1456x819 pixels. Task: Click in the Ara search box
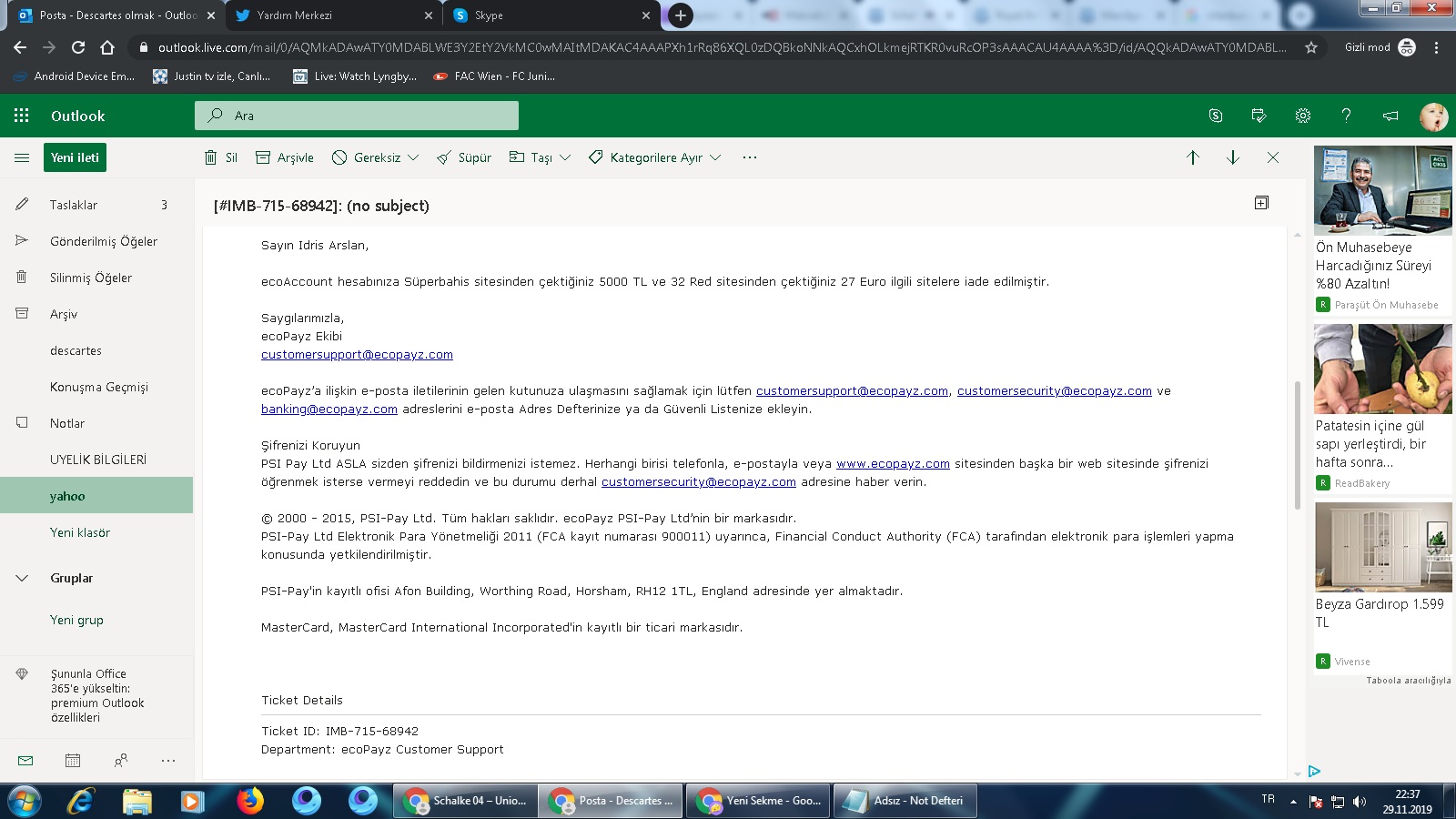click(364, 116)
